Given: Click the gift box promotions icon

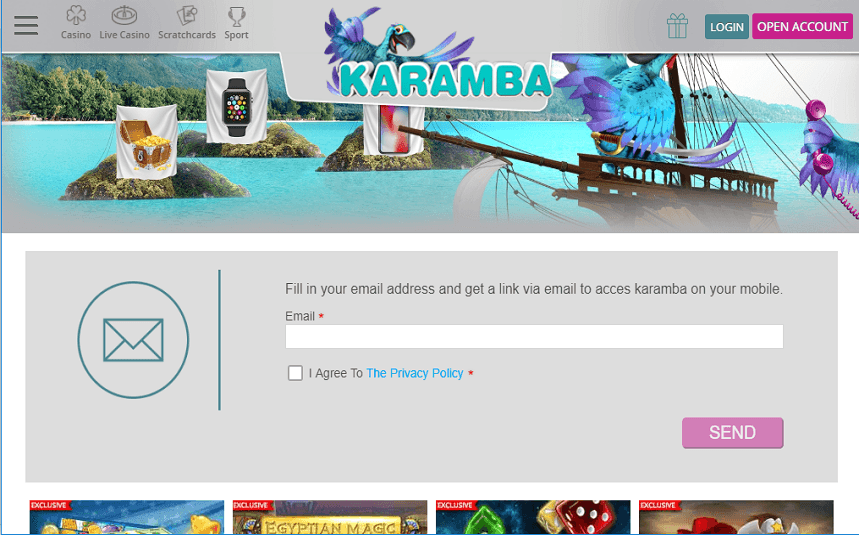Looking at the screenshot, I should [x=677, y=26].
